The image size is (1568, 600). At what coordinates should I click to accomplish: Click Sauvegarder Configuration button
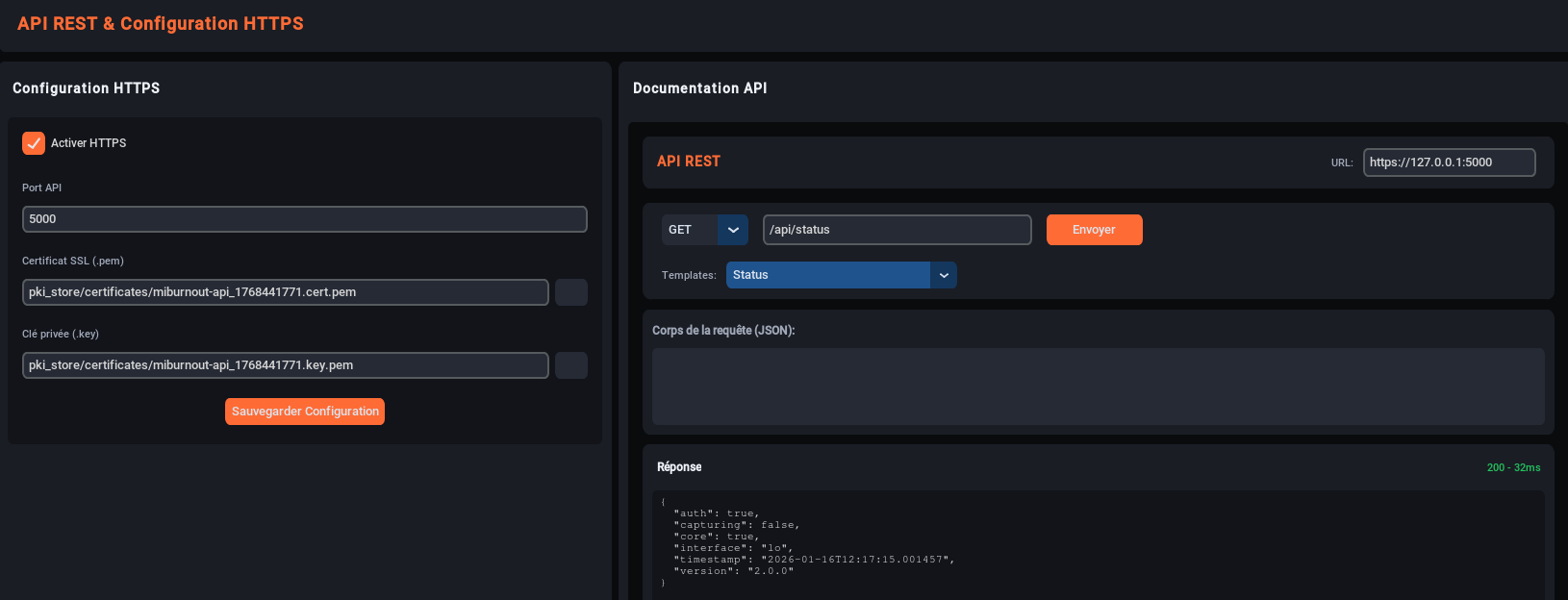coord(305,412)
